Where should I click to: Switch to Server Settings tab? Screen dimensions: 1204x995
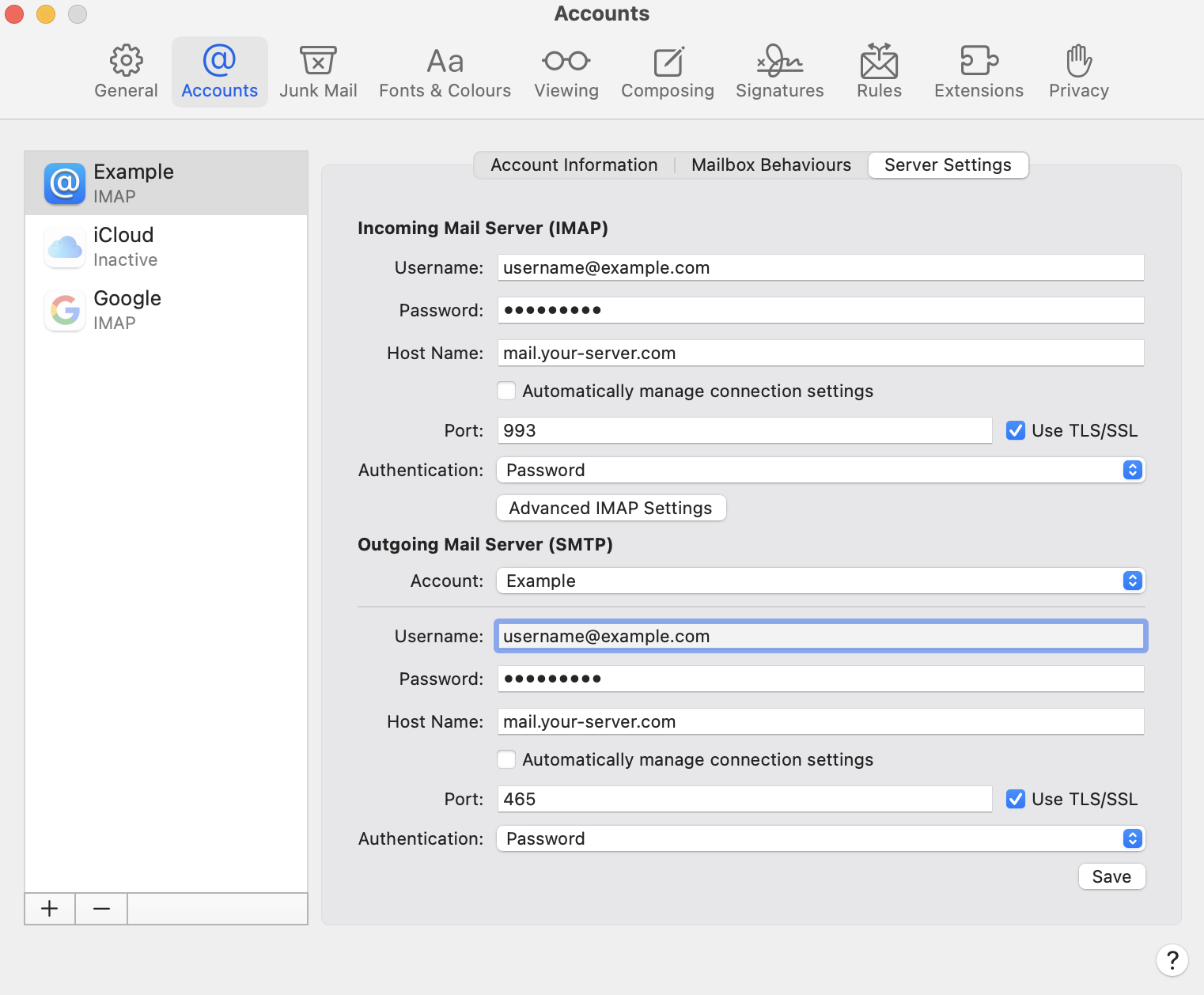tap(948, 165)
